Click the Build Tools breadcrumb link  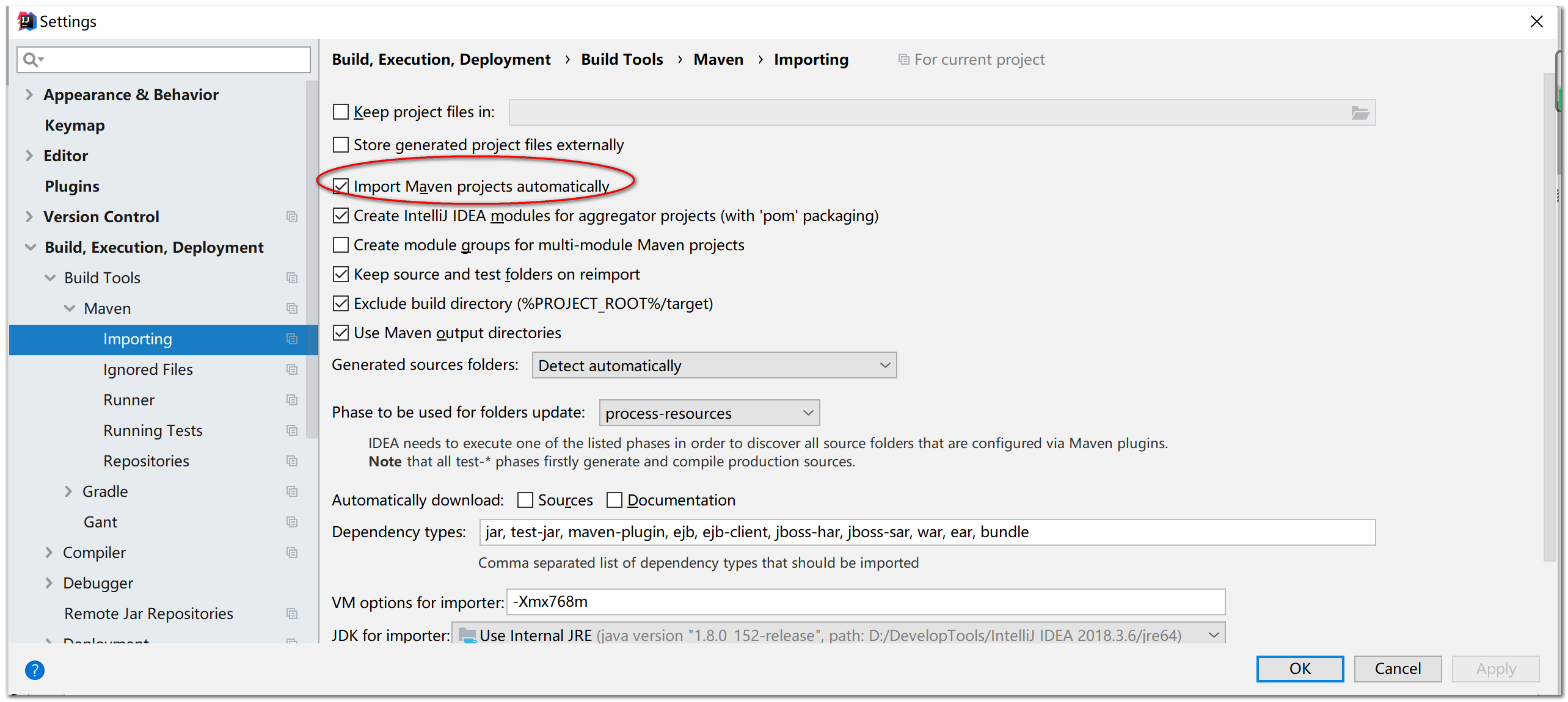(x=621, y=59)
